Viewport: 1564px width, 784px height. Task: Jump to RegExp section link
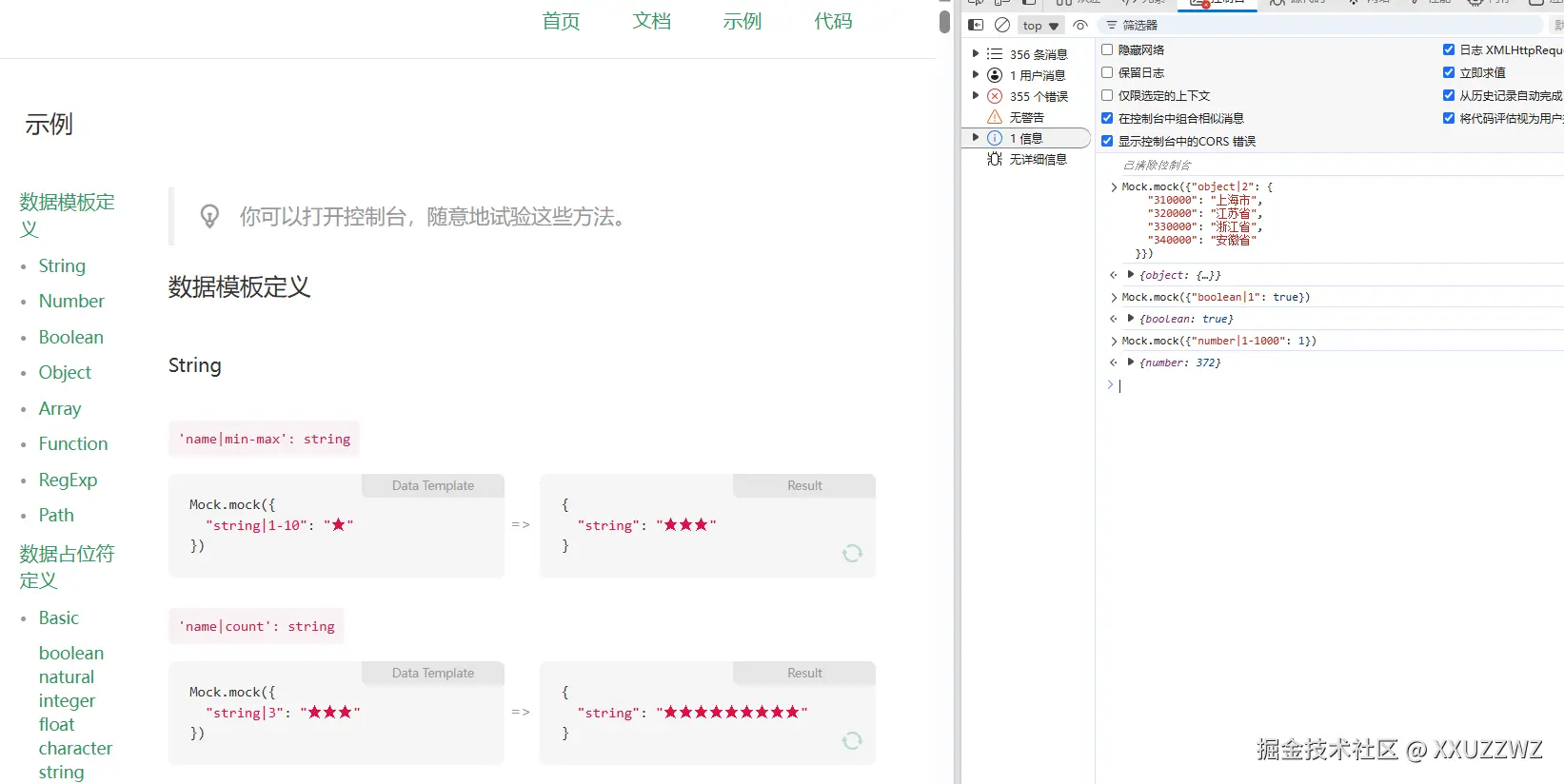coord(68,480)
